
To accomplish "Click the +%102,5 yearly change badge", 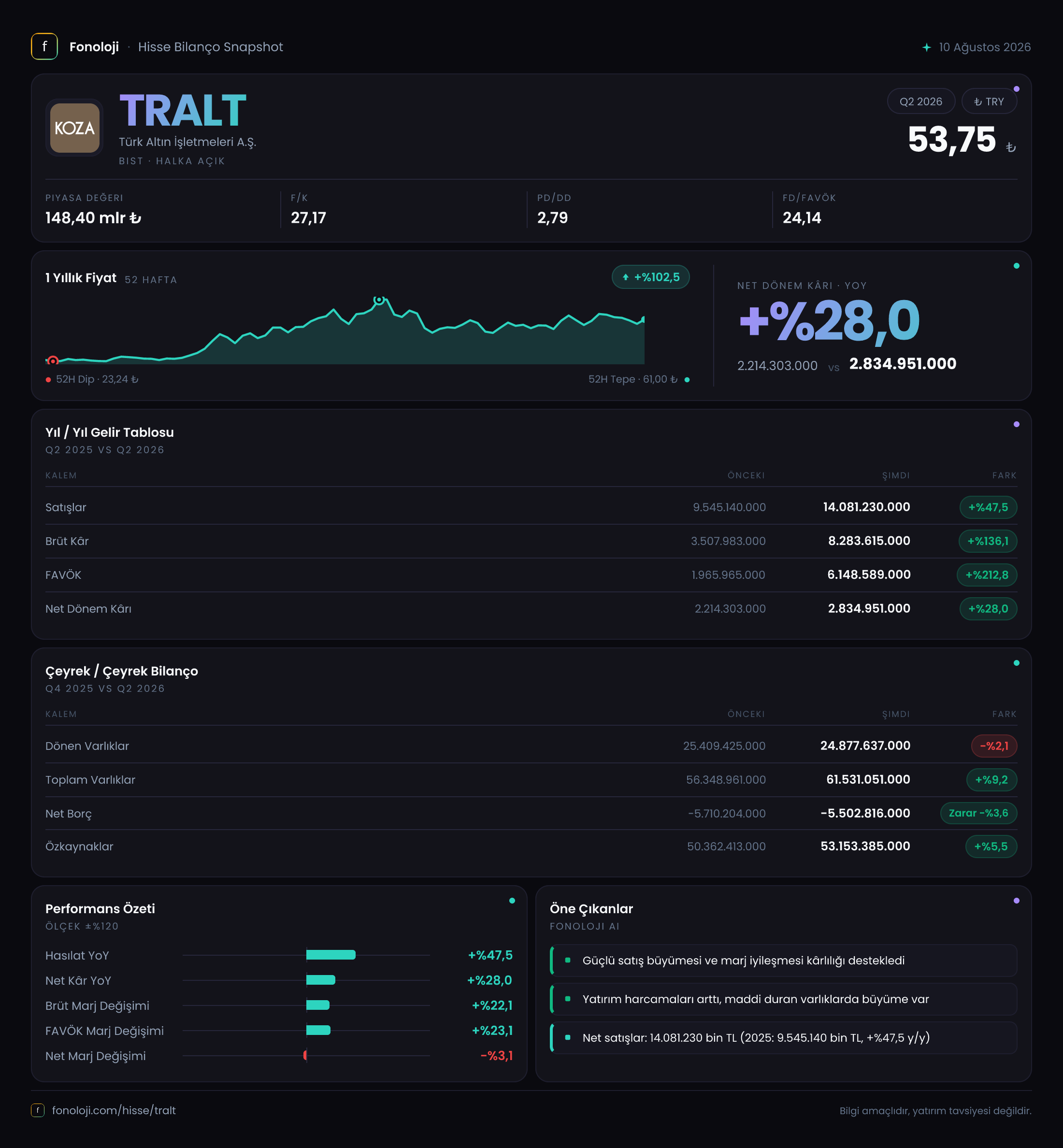I will 650,277.
